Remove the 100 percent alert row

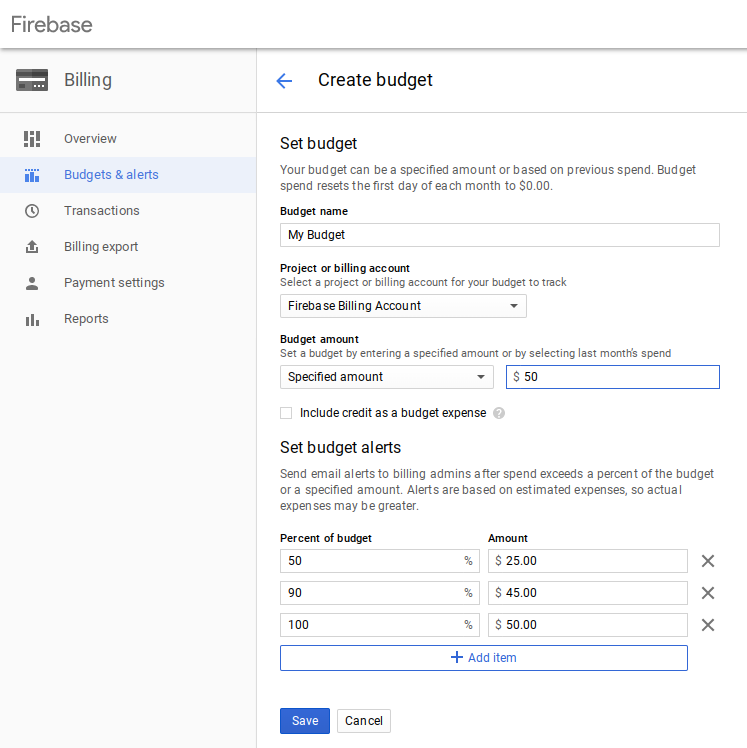point(708,625)
